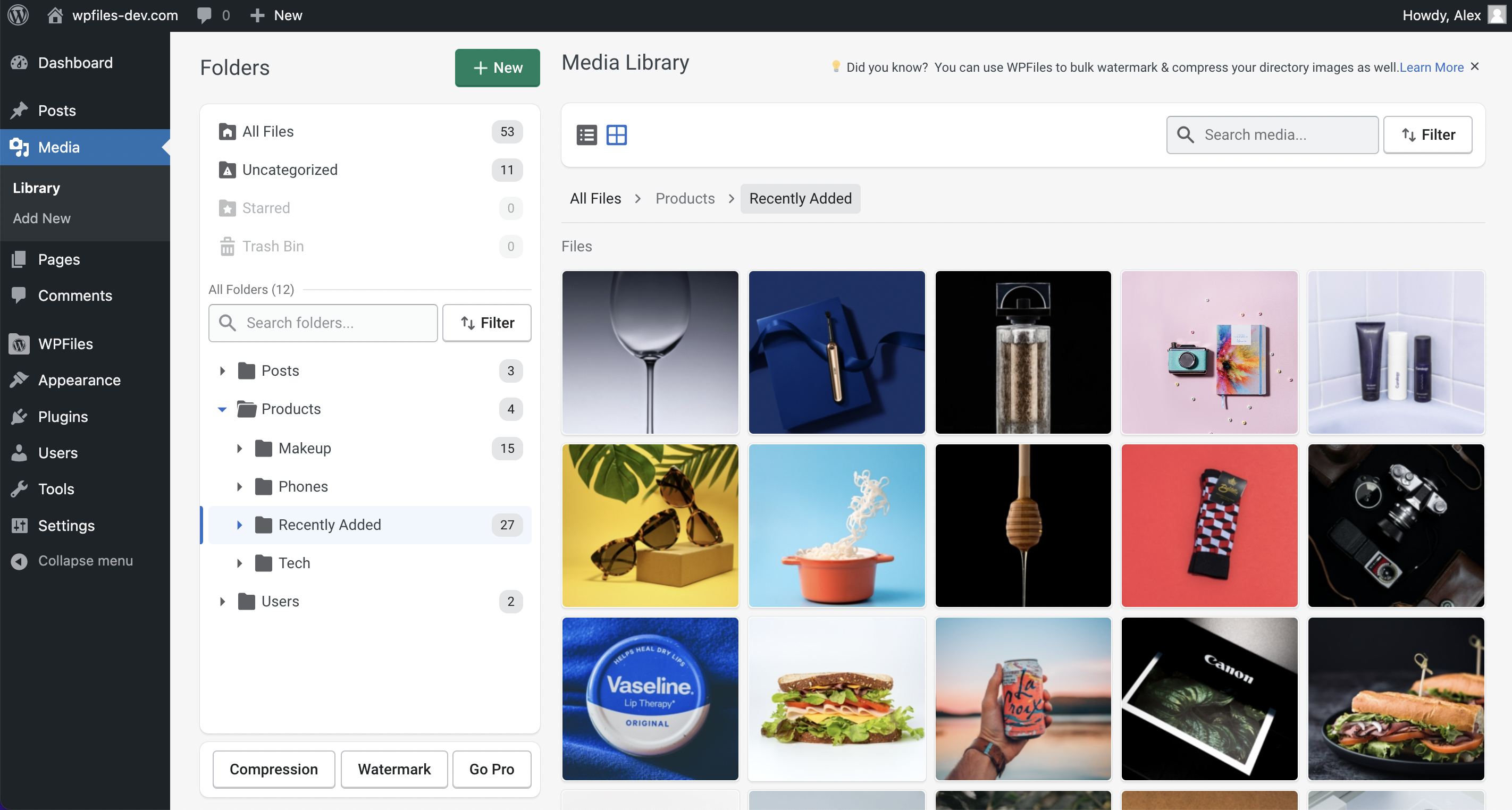Toggle the Media menu item in sidebar

tap(58, 147)
